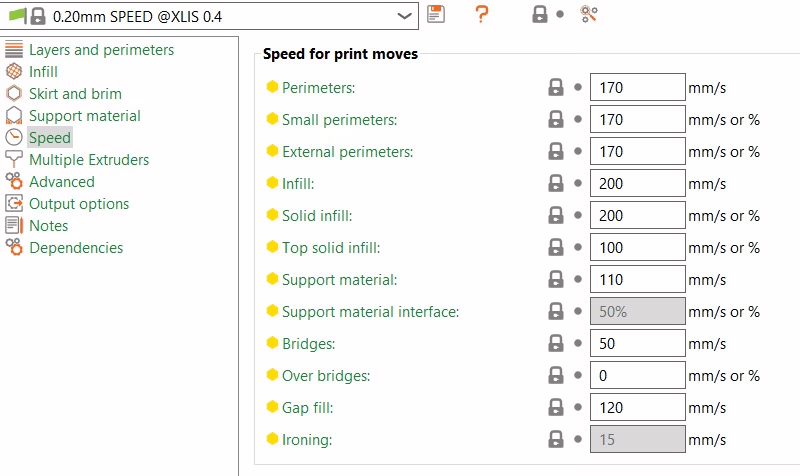
Task: Click the save preset floppy disk icon
Action: pyautogui.click(x=435, y=14)
